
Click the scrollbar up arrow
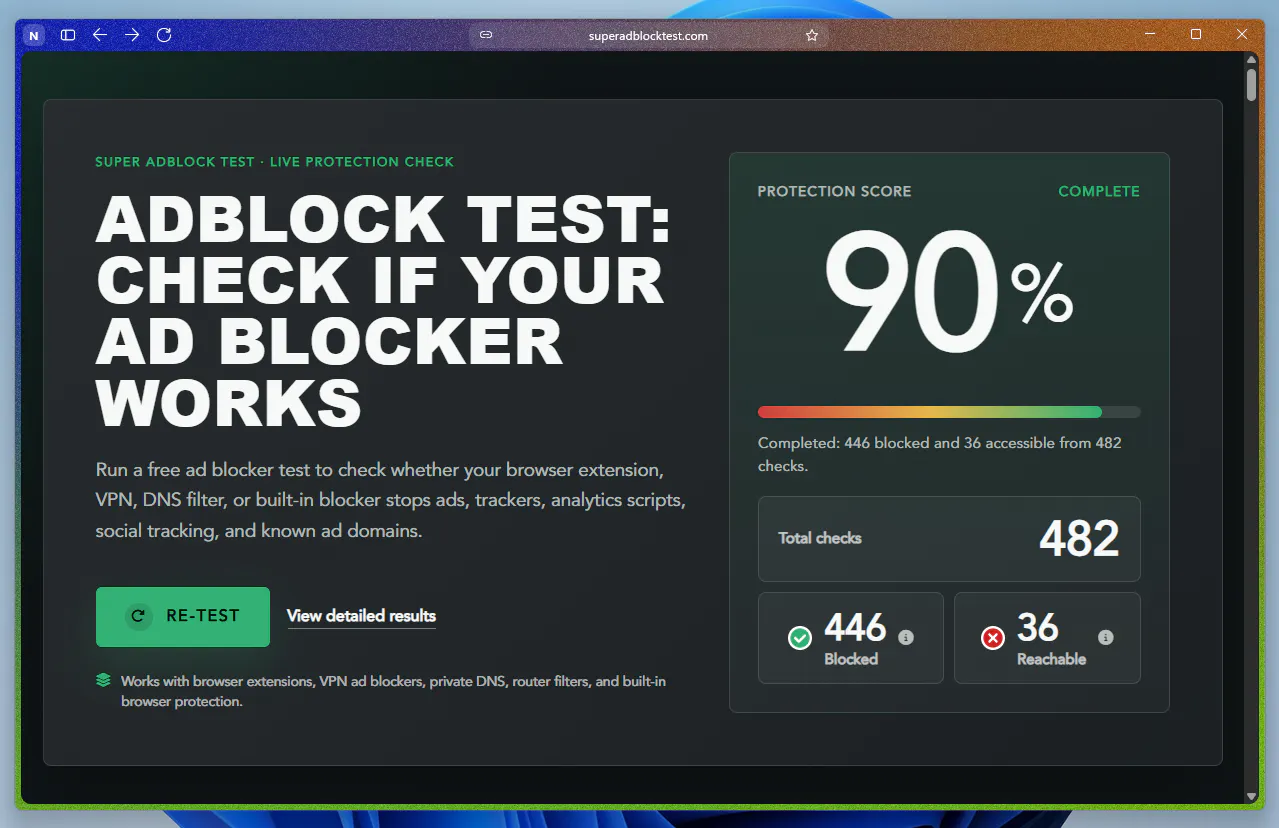[1251, 59]
